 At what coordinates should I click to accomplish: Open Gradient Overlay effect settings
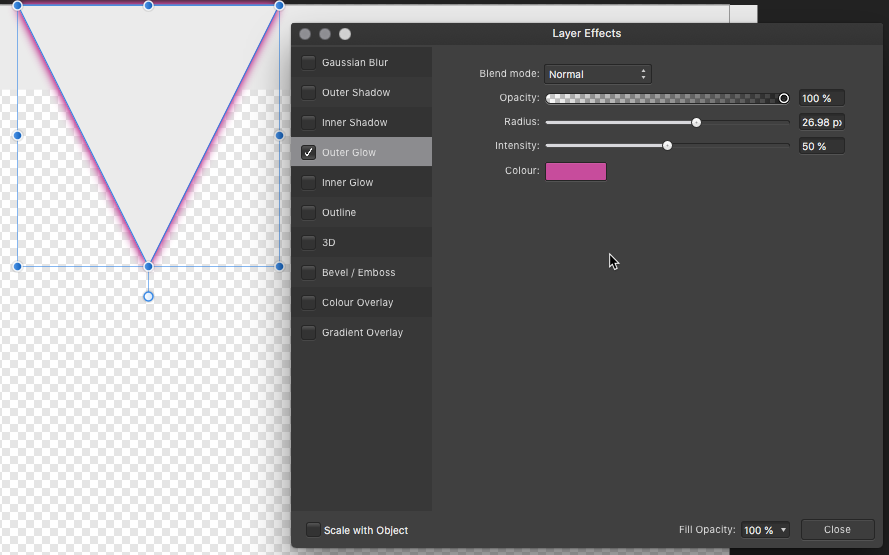(x=362, y=333)
